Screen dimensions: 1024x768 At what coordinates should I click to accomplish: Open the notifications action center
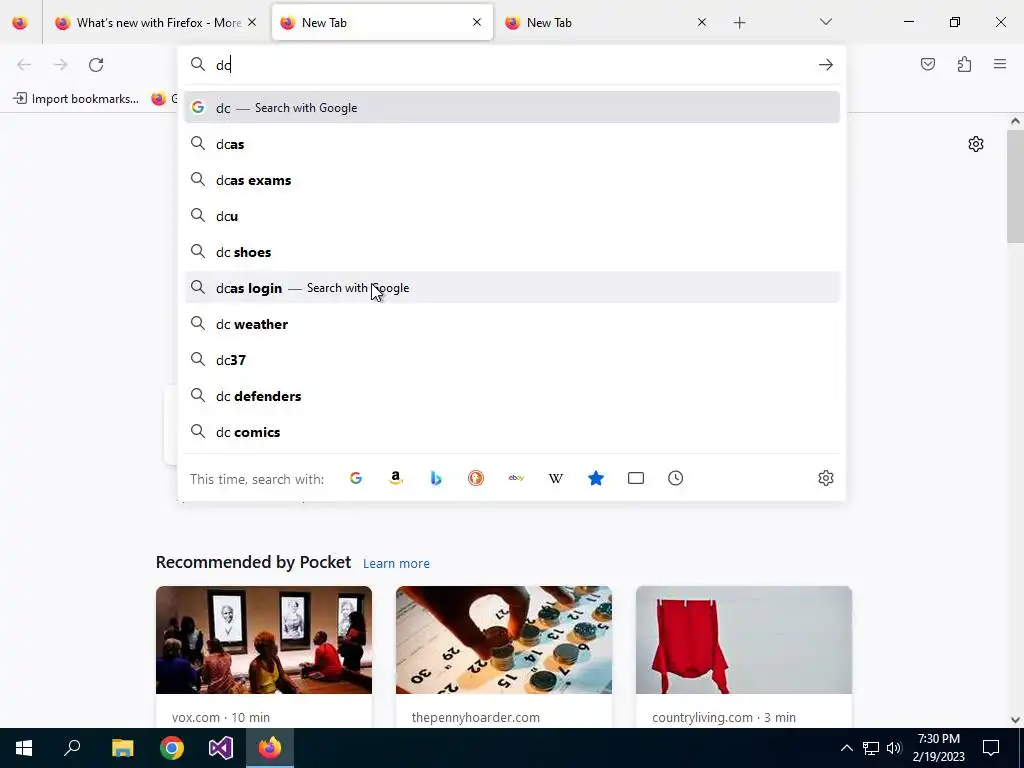[x=991, y=748]
